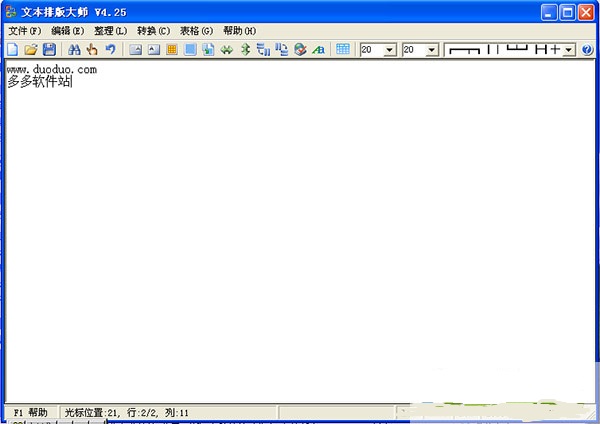Screen dimensions: 600x424
Task: Click the F1 帮助 status bar button
Action: pos(30,412)
